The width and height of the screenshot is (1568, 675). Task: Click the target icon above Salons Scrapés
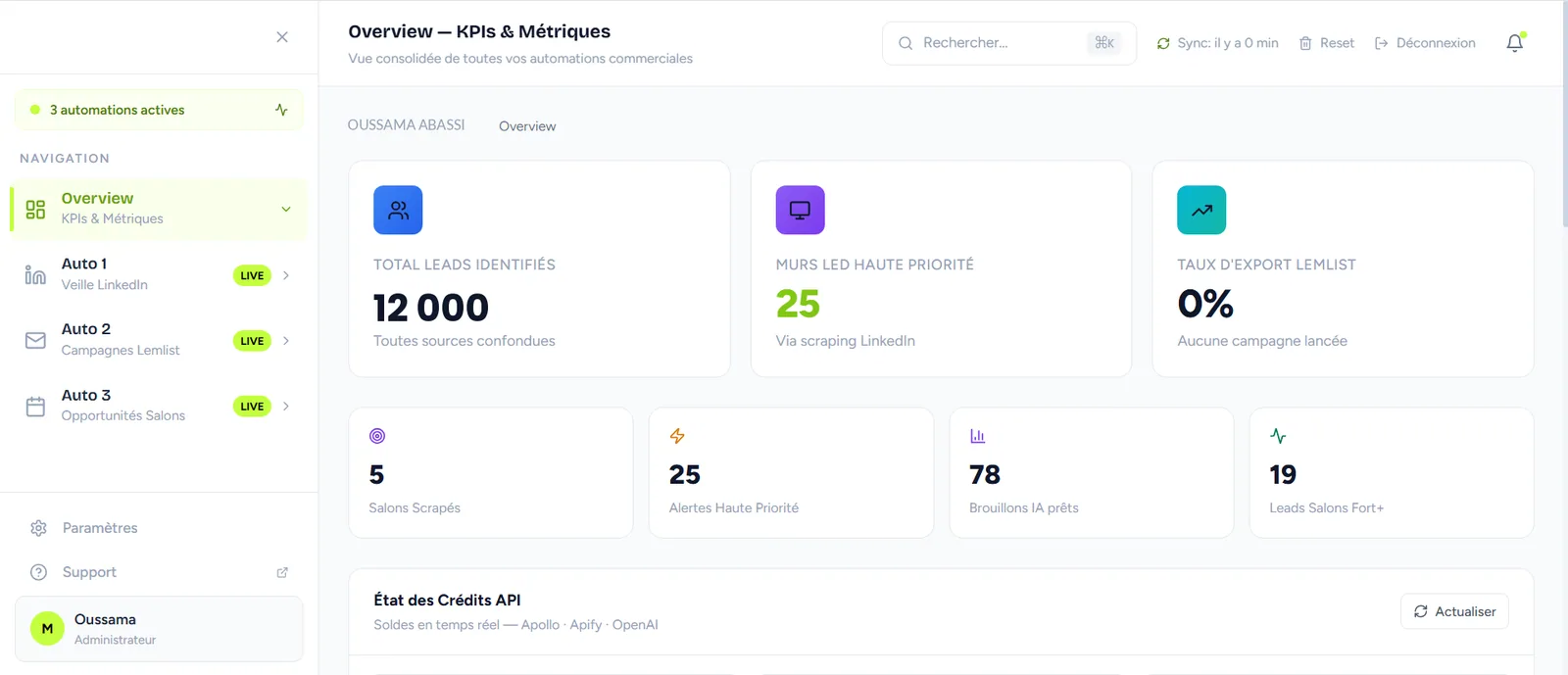377,436
